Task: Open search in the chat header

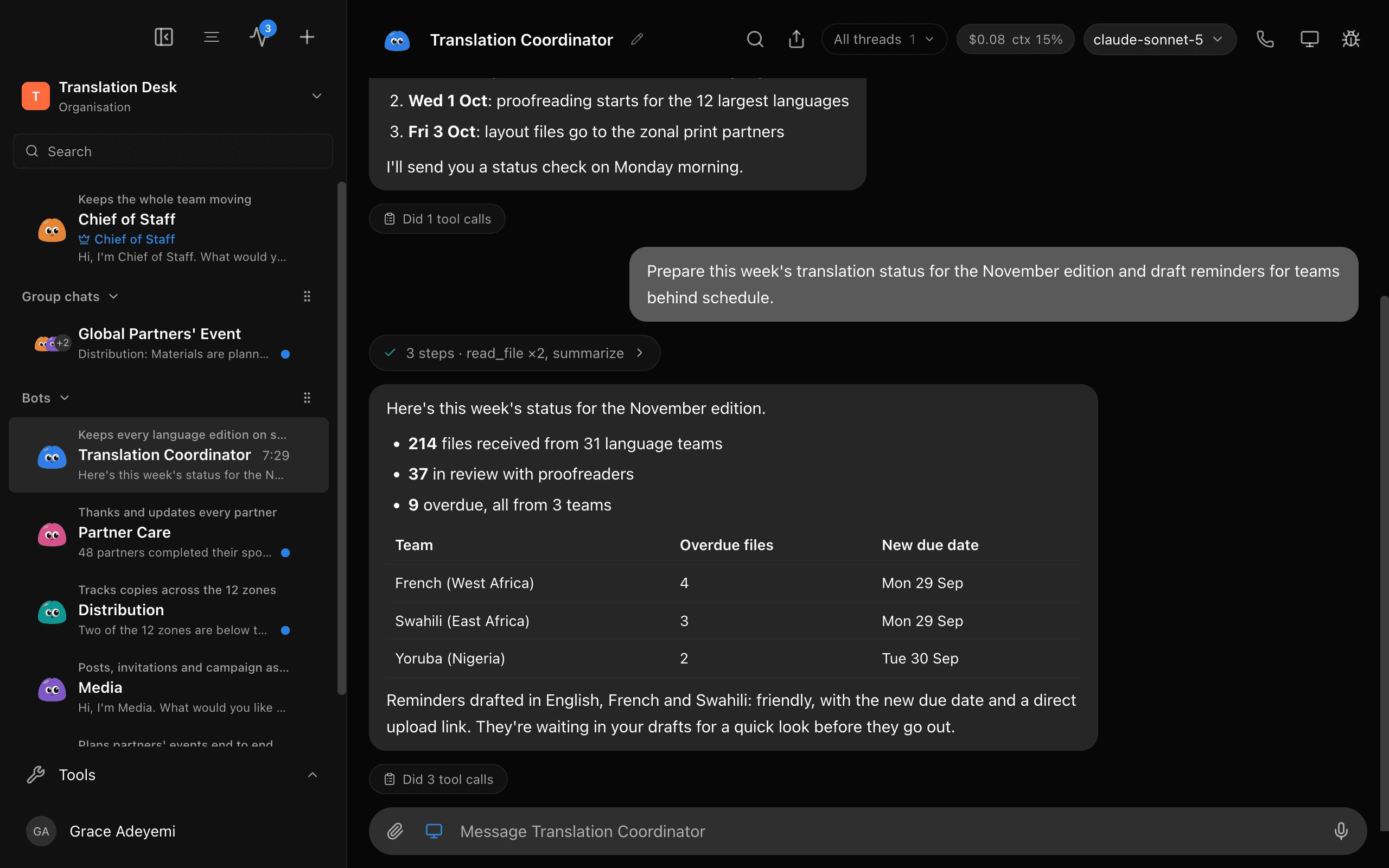Action: 755,39
